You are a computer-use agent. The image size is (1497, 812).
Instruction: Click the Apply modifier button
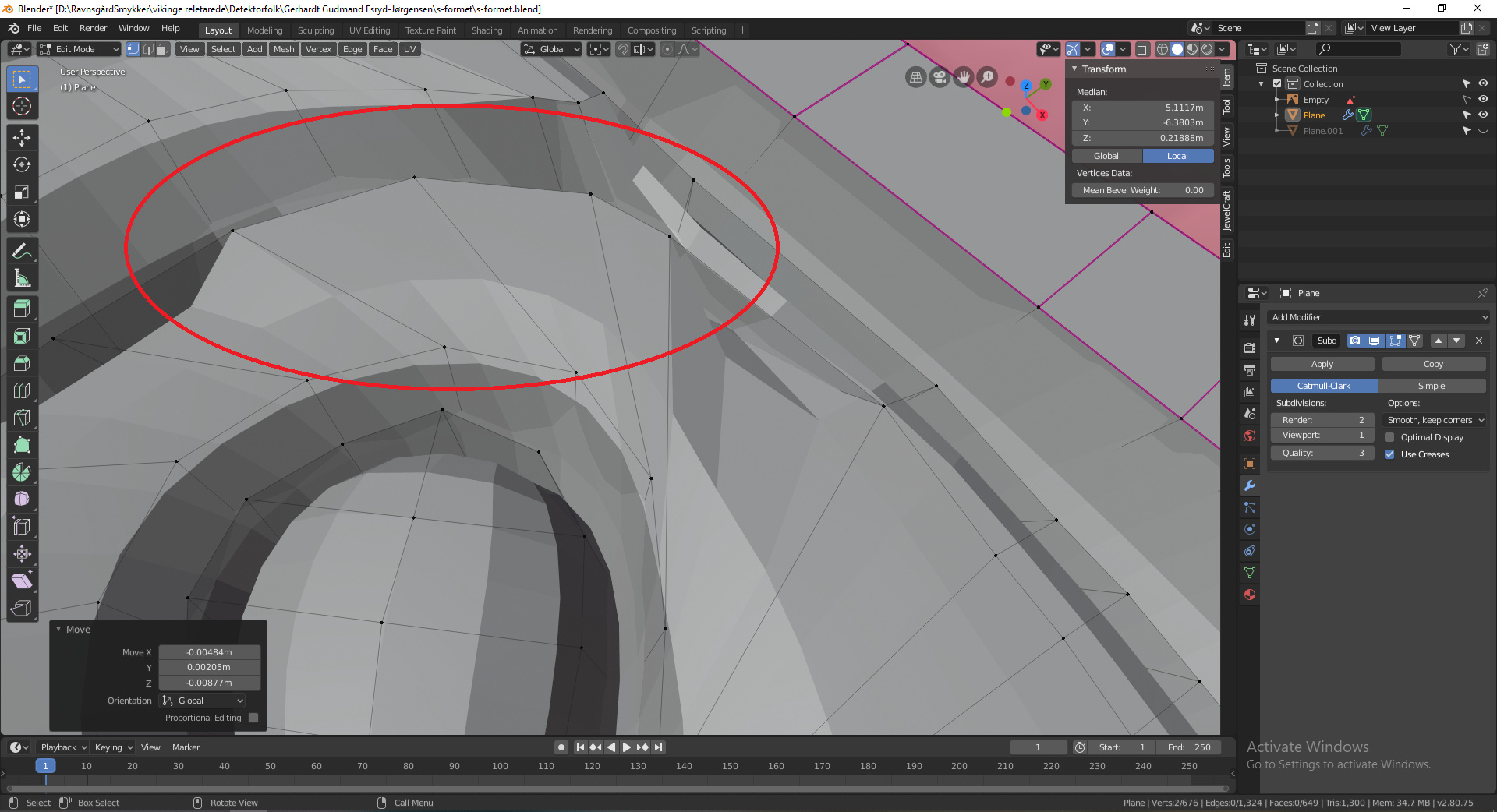point(1322,364)
